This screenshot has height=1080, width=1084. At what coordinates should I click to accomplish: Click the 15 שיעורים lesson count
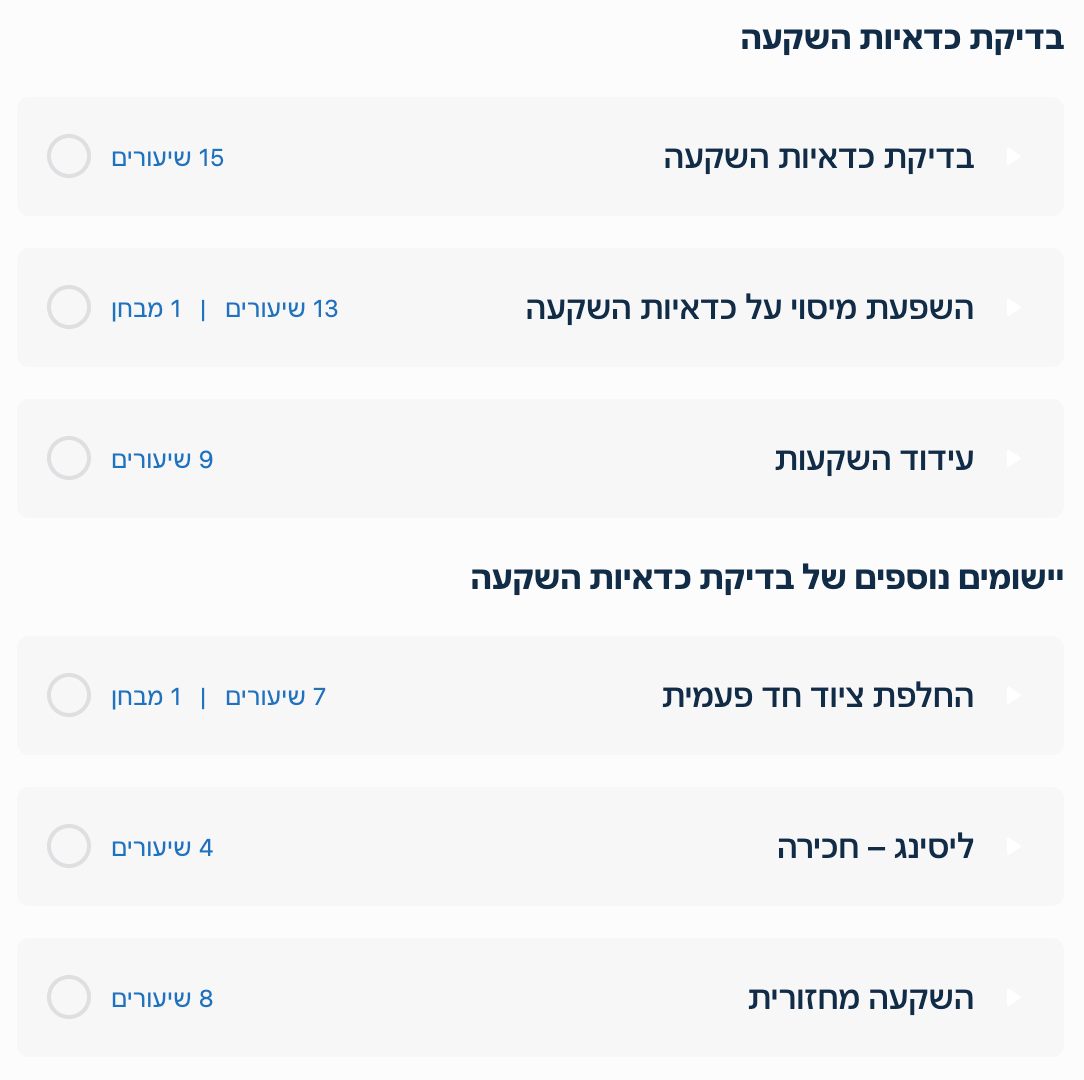[167, 158]
